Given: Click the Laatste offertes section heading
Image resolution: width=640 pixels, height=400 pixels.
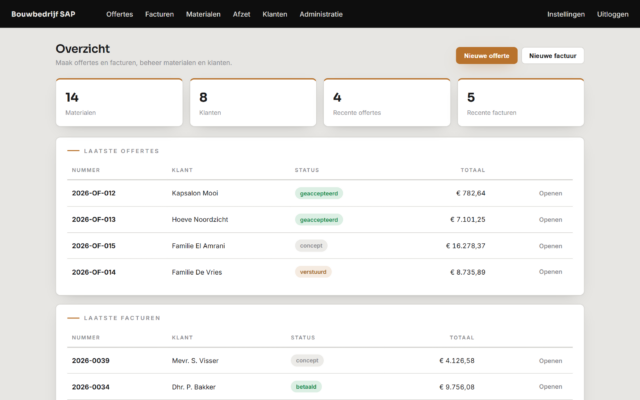Looking at the screenshot, I should pos(121,151).
